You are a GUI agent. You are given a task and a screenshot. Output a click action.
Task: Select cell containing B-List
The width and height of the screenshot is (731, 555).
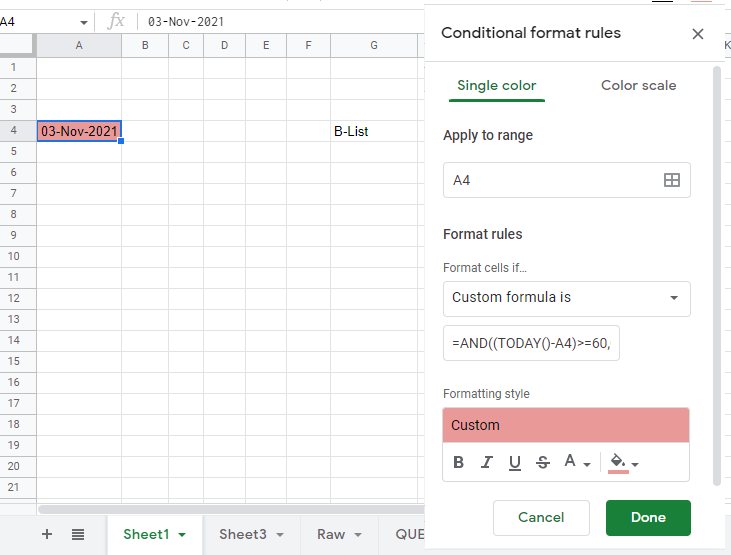coord(374,131)
